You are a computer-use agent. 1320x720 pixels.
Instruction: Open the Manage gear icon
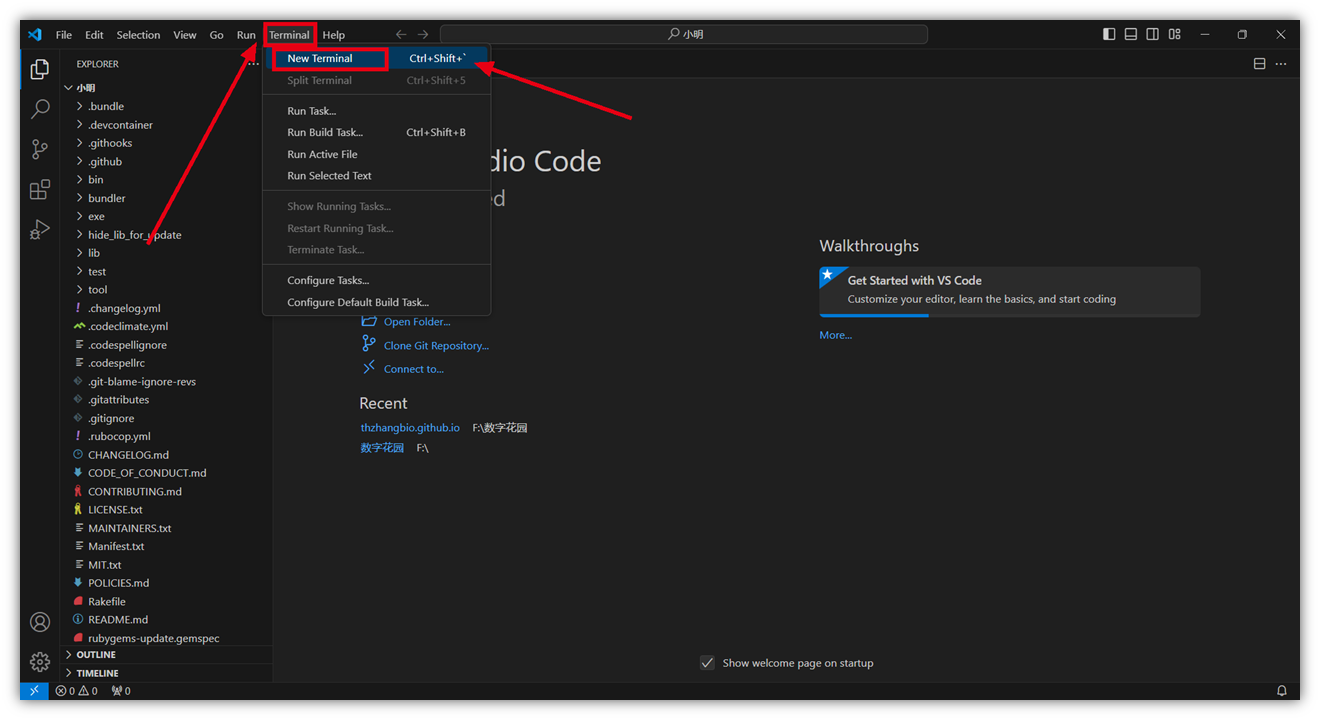pyautogui.click(x=40, y=662)
